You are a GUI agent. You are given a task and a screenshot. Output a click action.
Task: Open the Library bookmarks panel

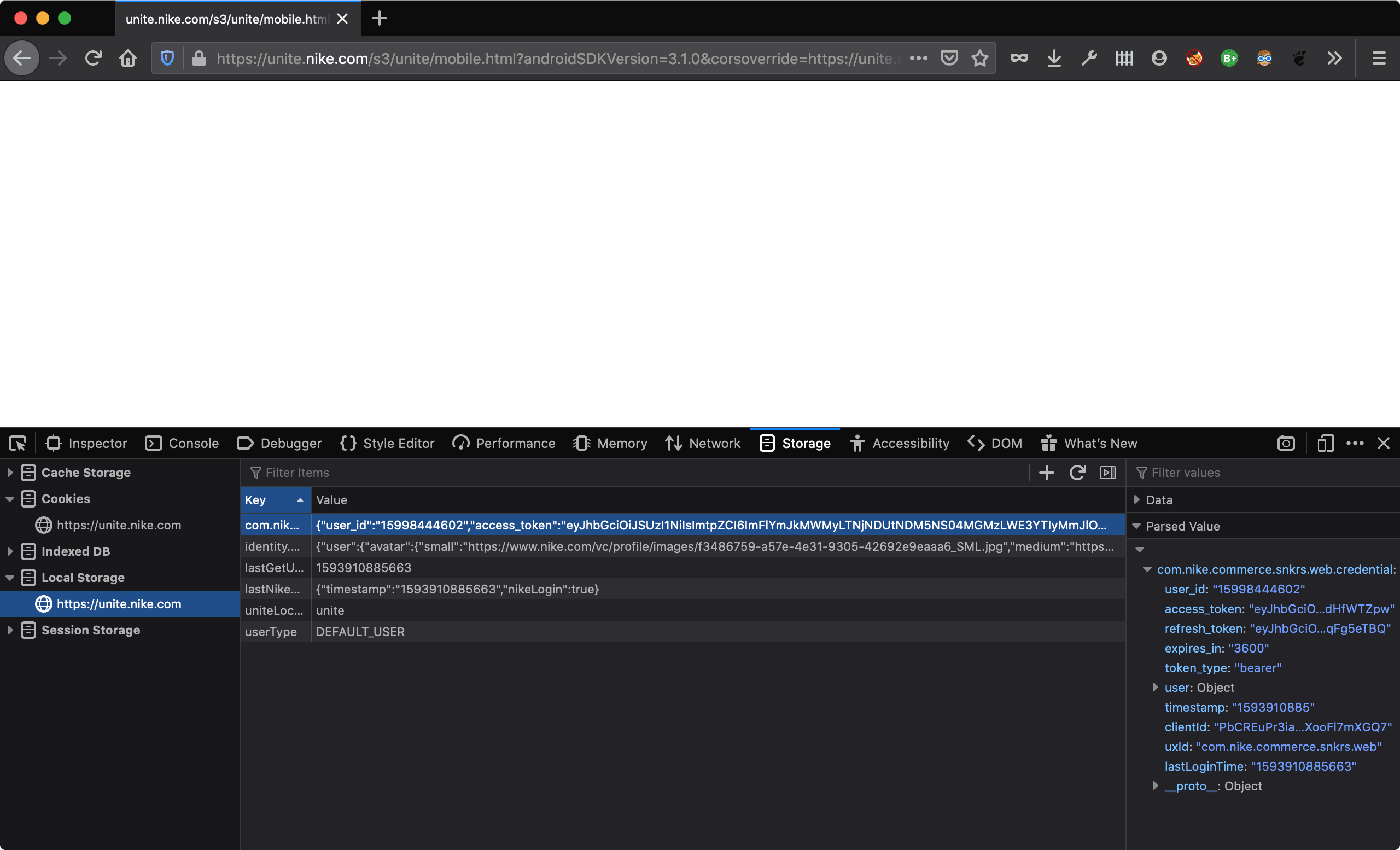click(x=1124, y=58)
